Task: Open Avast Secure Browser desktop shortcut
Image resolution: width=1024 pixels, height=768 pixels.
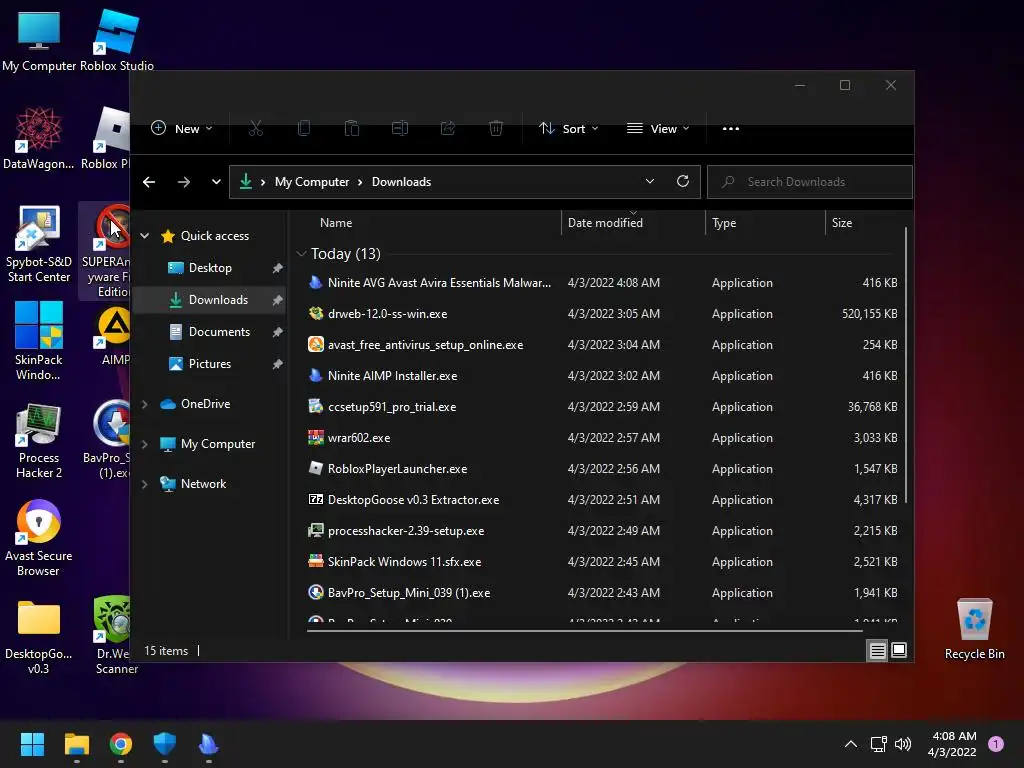Action: (39, 538)
